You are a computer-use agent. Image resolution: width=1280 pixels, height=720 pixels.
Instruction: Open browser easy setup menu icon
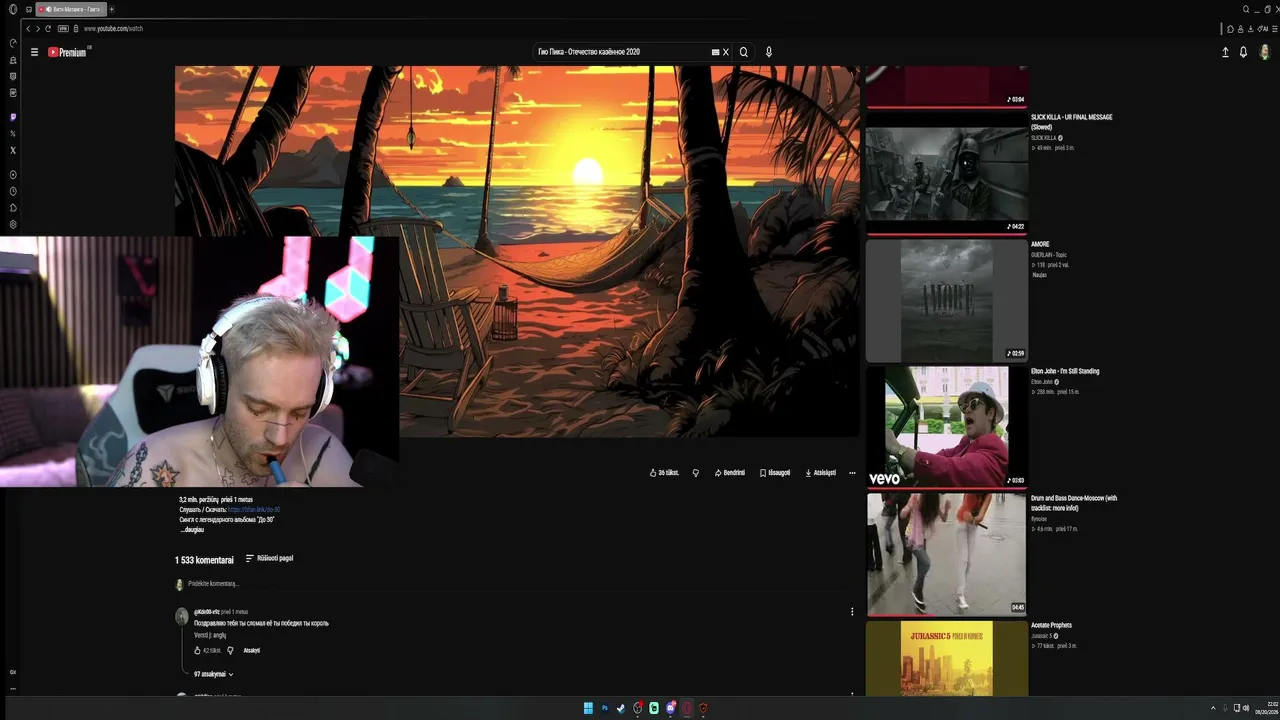(x=1274, y=28)
